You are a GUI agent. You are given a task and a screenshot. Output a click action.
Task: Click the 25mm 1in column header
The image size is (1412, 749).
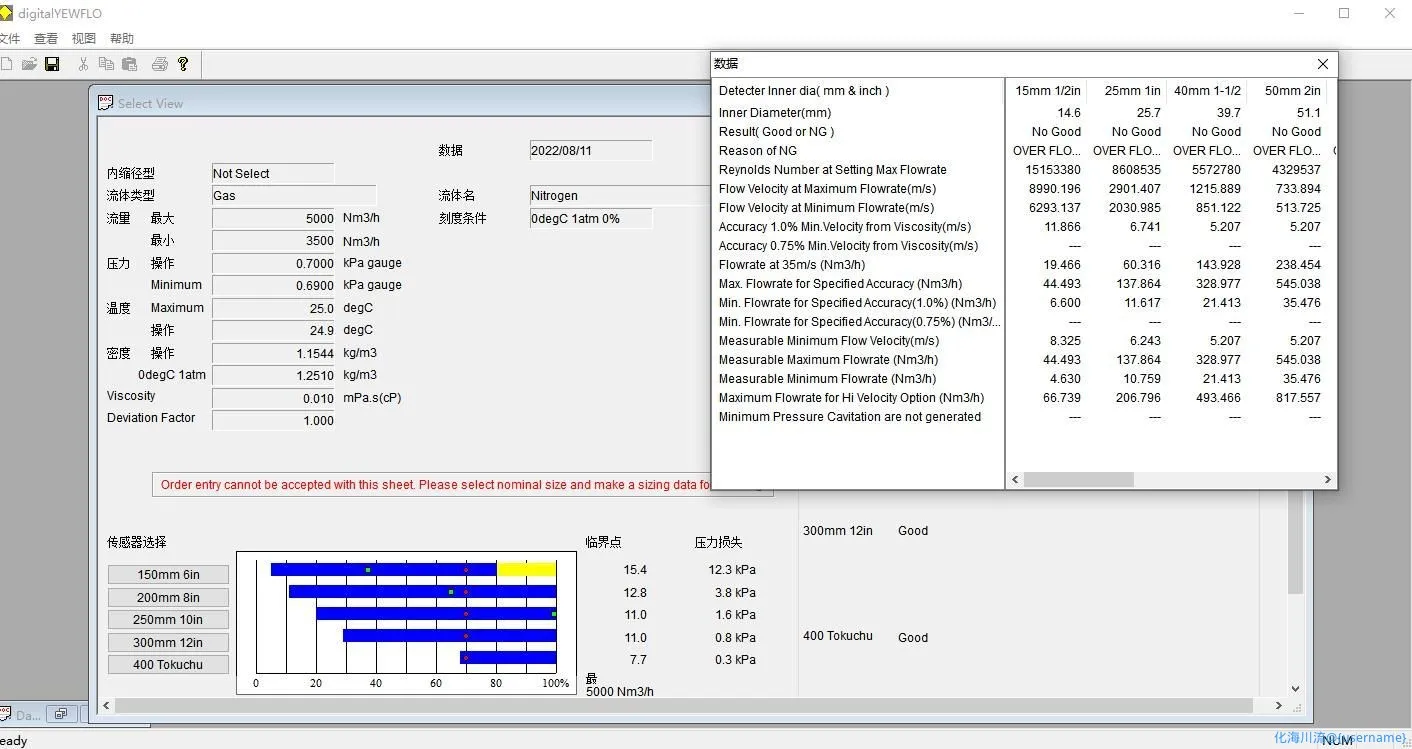coord(1132,91)
